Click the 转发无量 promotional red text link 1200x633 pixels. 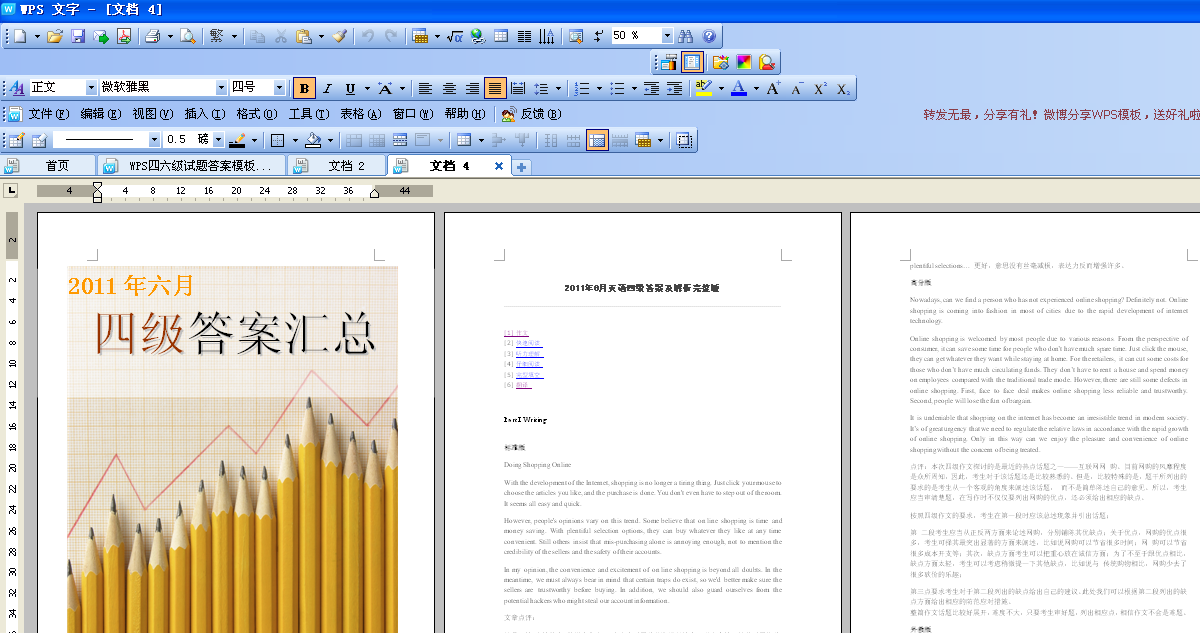click(x=1060, y=115)
